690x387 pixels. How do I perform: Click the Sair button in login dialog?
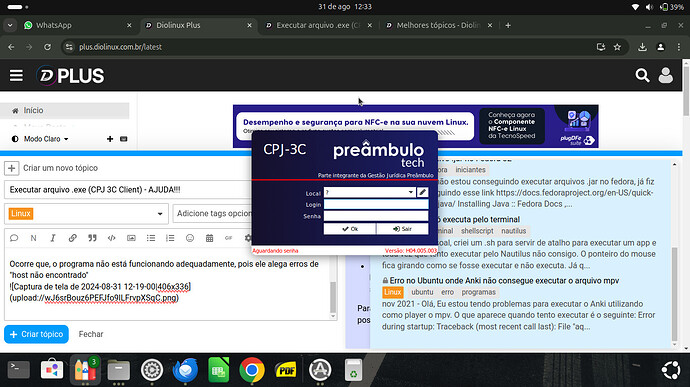click(x=402, y=229)
